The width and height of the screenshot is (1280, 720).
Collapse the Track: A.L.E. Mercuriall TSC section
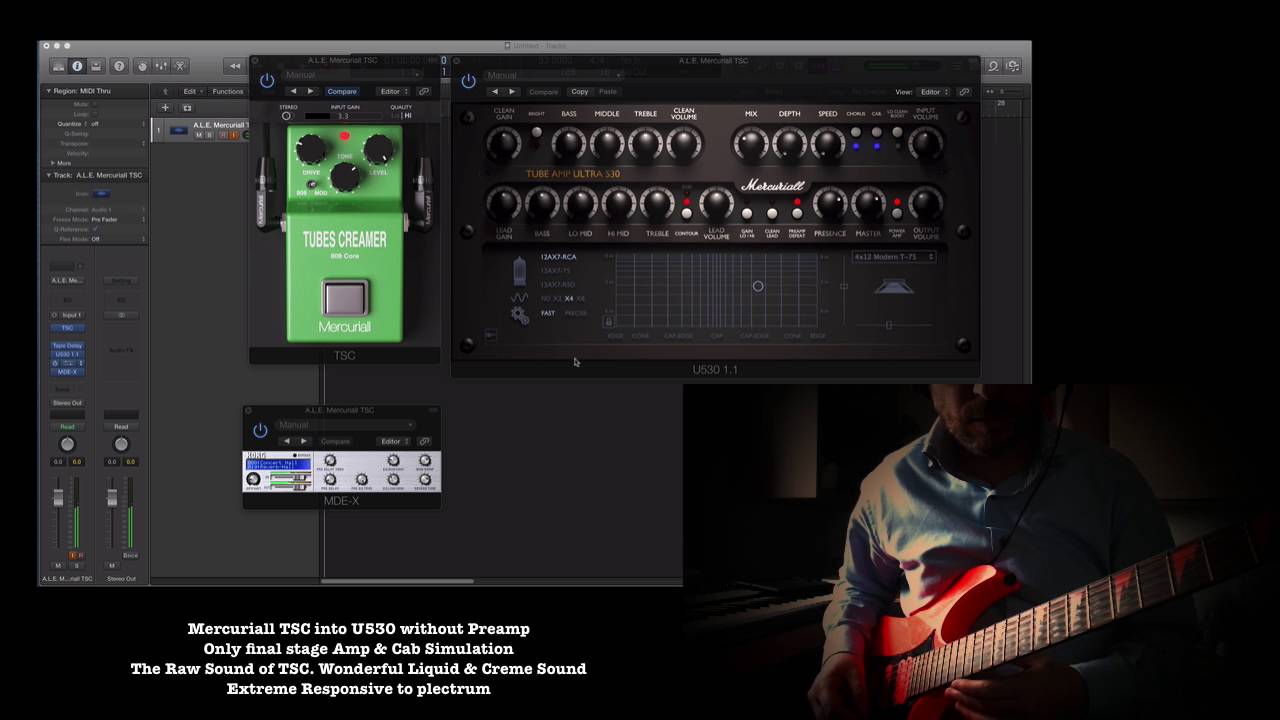coord(48,175)
